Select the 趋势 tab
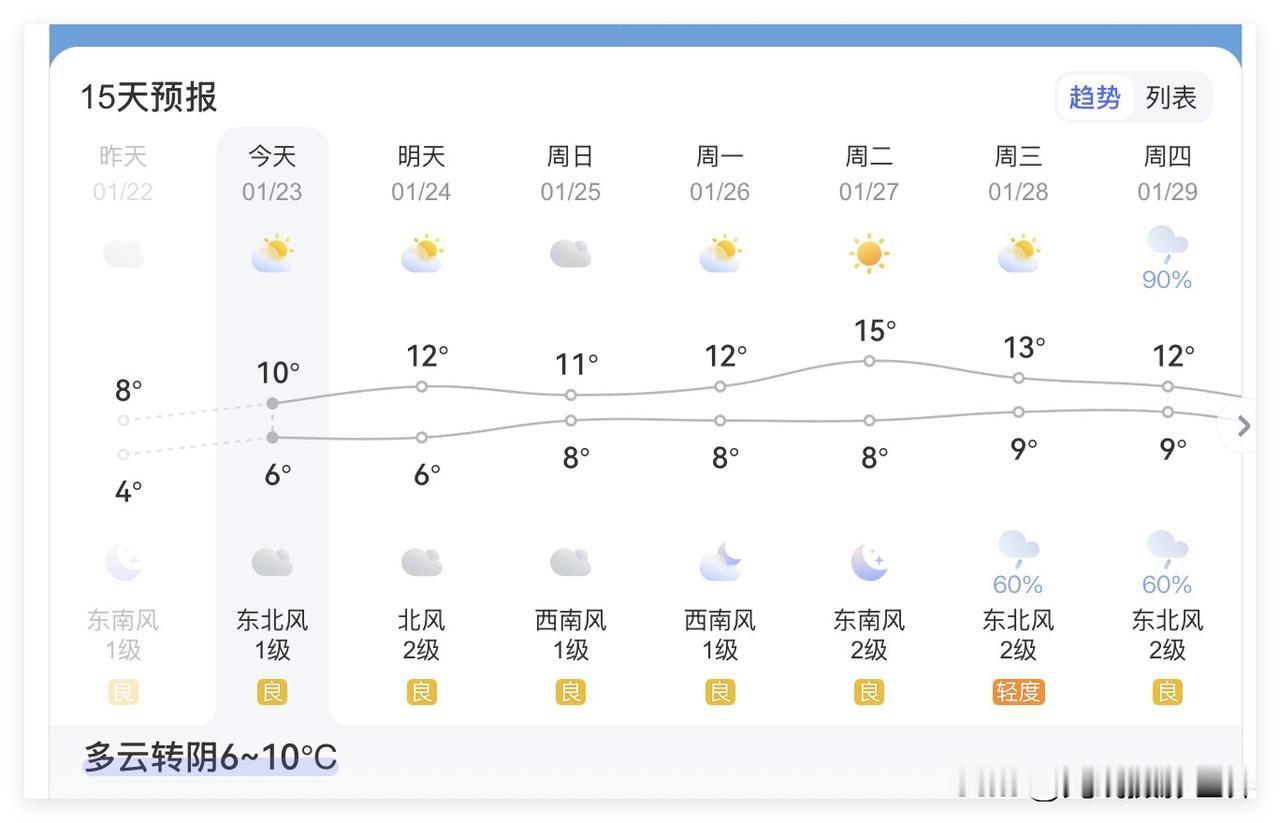The height and width of the screenshot is (823, 1280). (x=1094, y=97)
